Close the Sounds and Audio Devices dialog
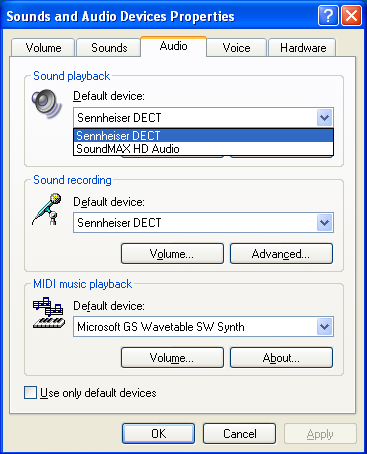Viewport: 367px width, 454px height. click(351, 15)
